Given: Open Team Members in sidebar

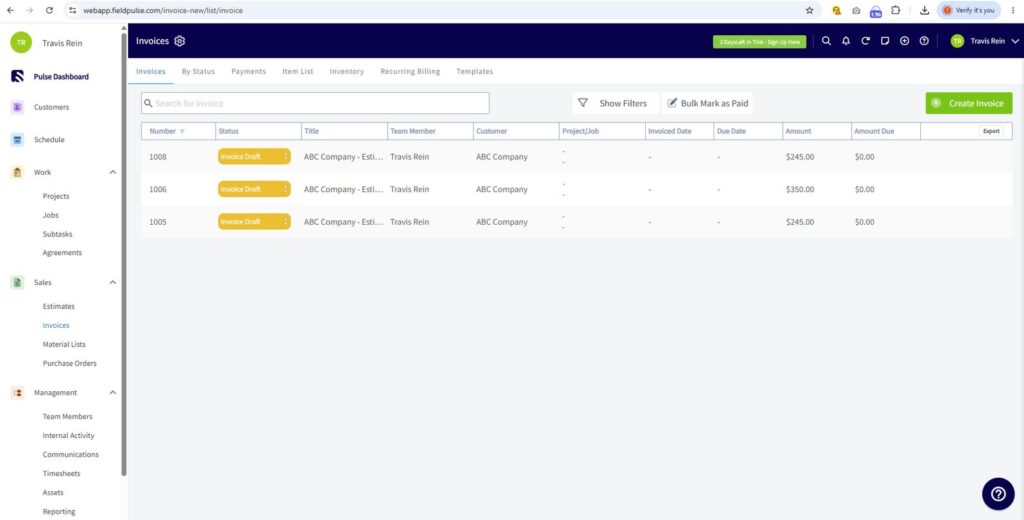Looking at the screenshot, I should coord(67,417).
